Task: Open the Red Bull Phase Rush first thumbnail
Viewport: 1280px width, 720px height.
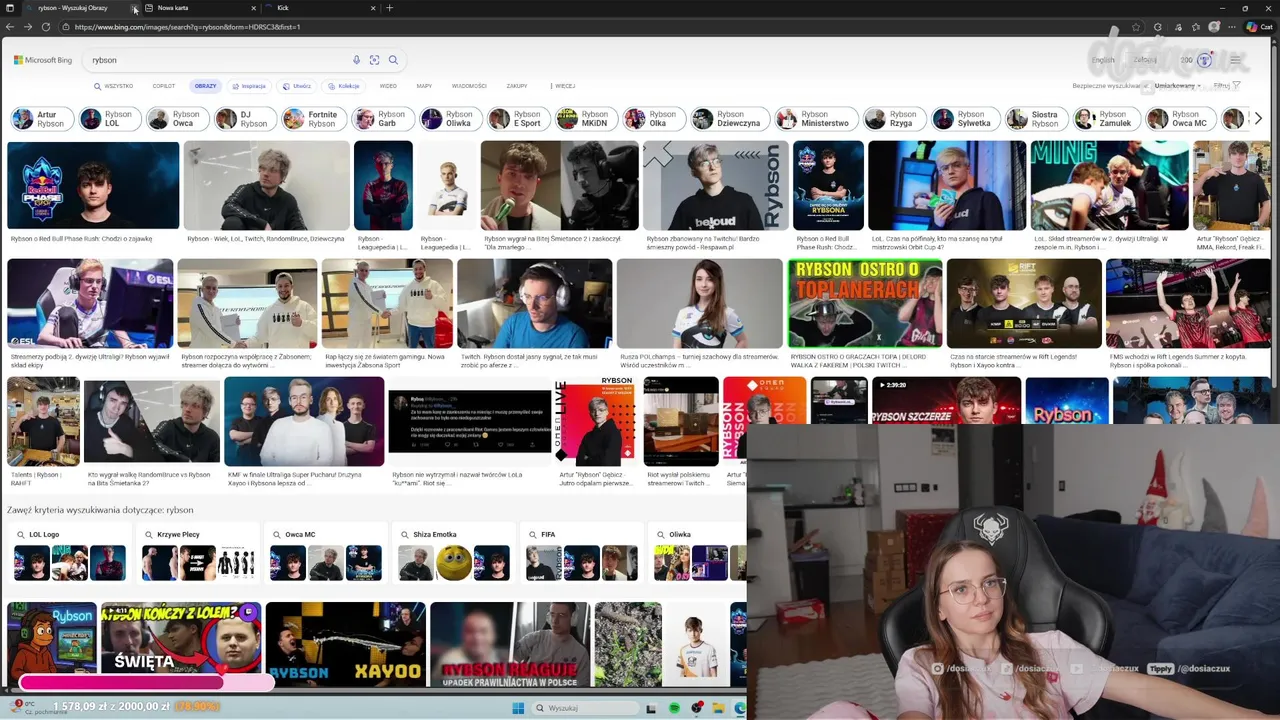Action: [x=93, y=185]
